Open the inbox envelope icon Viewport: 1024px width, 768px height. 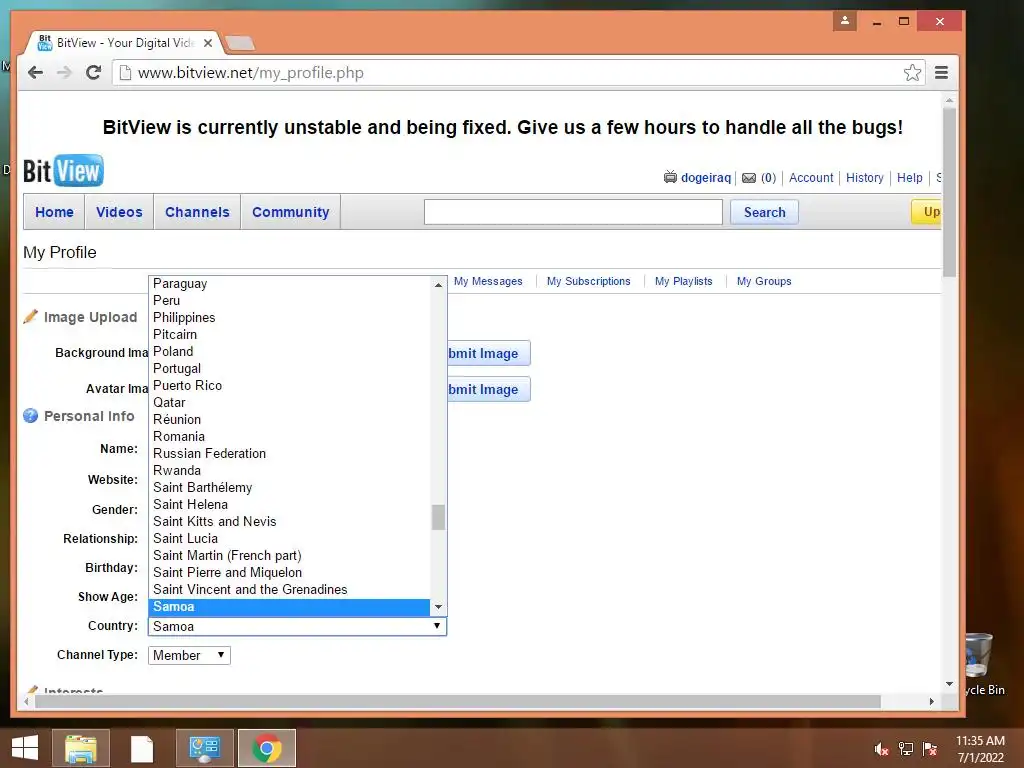point(749,178)
